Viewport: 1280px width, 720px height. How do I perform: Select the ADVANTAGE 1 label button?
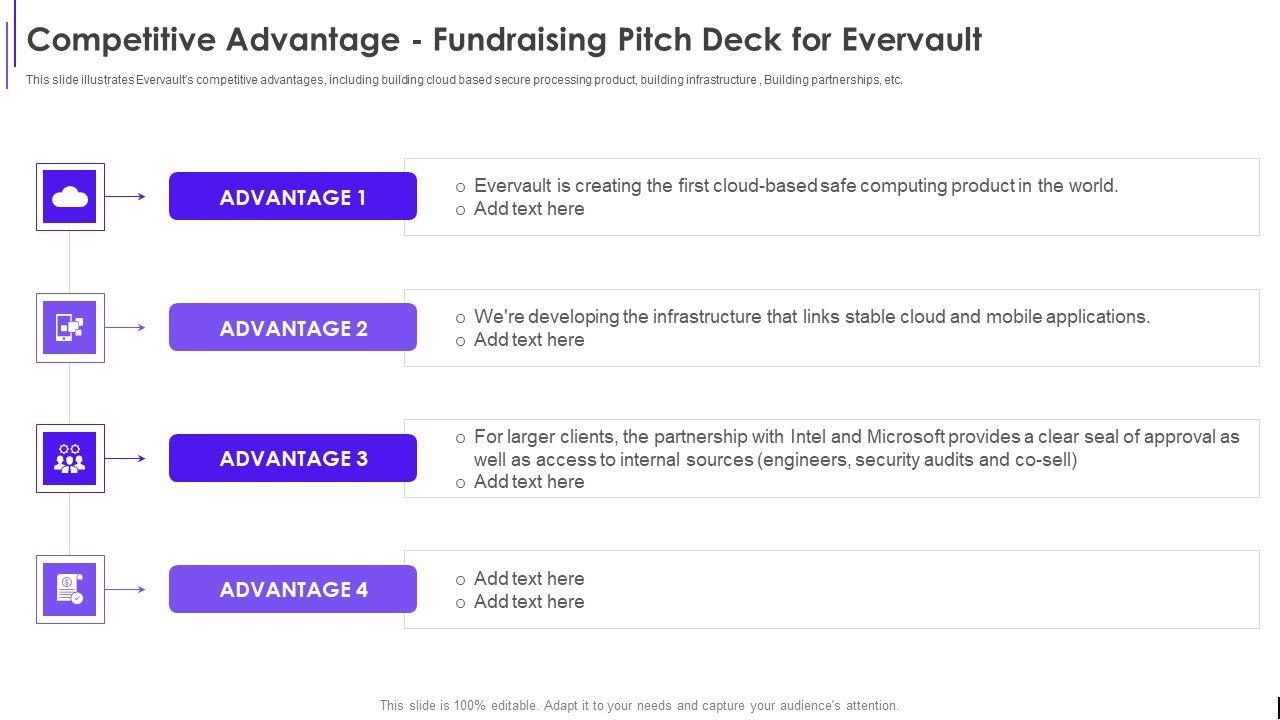[x=293, y=197]
